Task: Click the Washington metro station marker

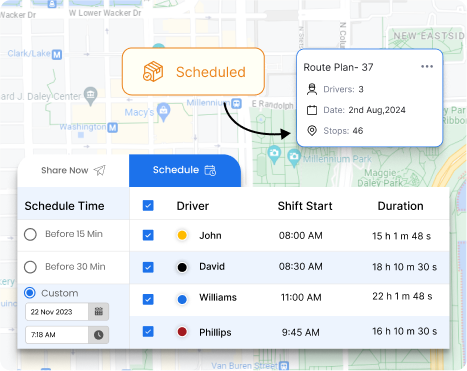Action: click(113, 127)
